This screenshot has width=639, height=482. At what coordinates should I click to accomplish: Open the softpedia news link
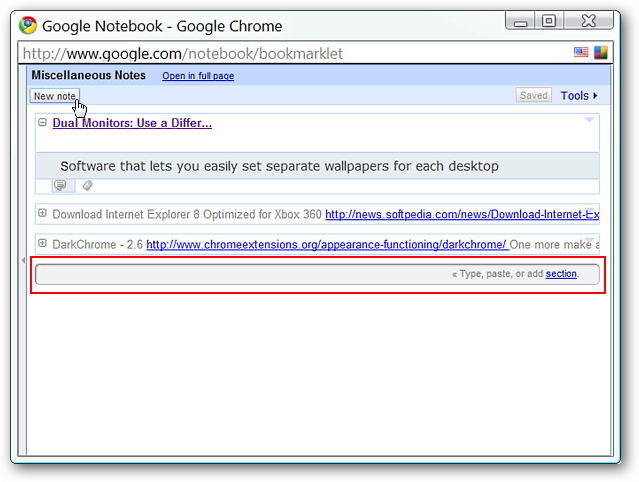[462, 214]
